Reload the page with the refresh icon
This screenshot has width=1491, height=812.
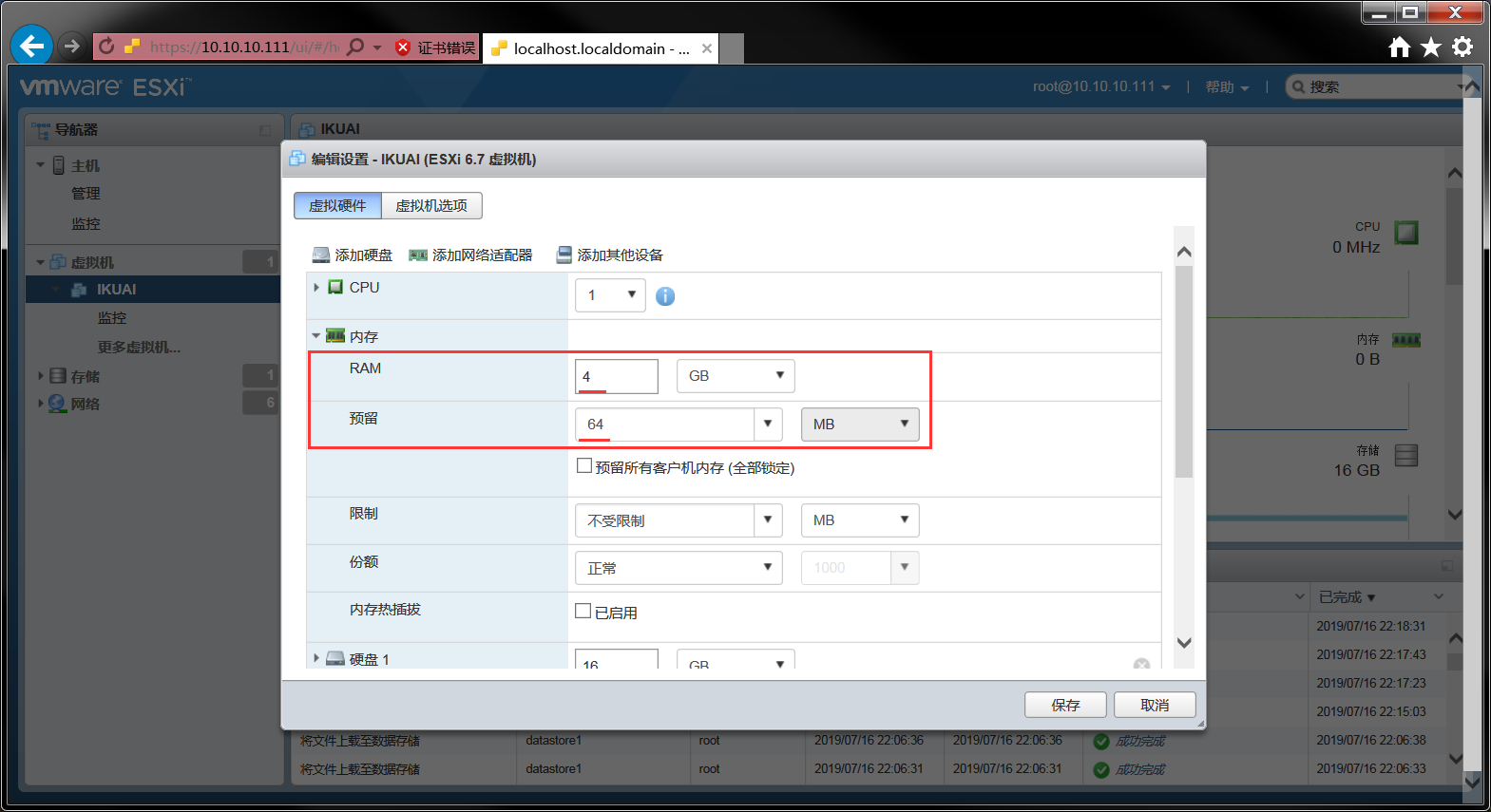tap(106, 47)
